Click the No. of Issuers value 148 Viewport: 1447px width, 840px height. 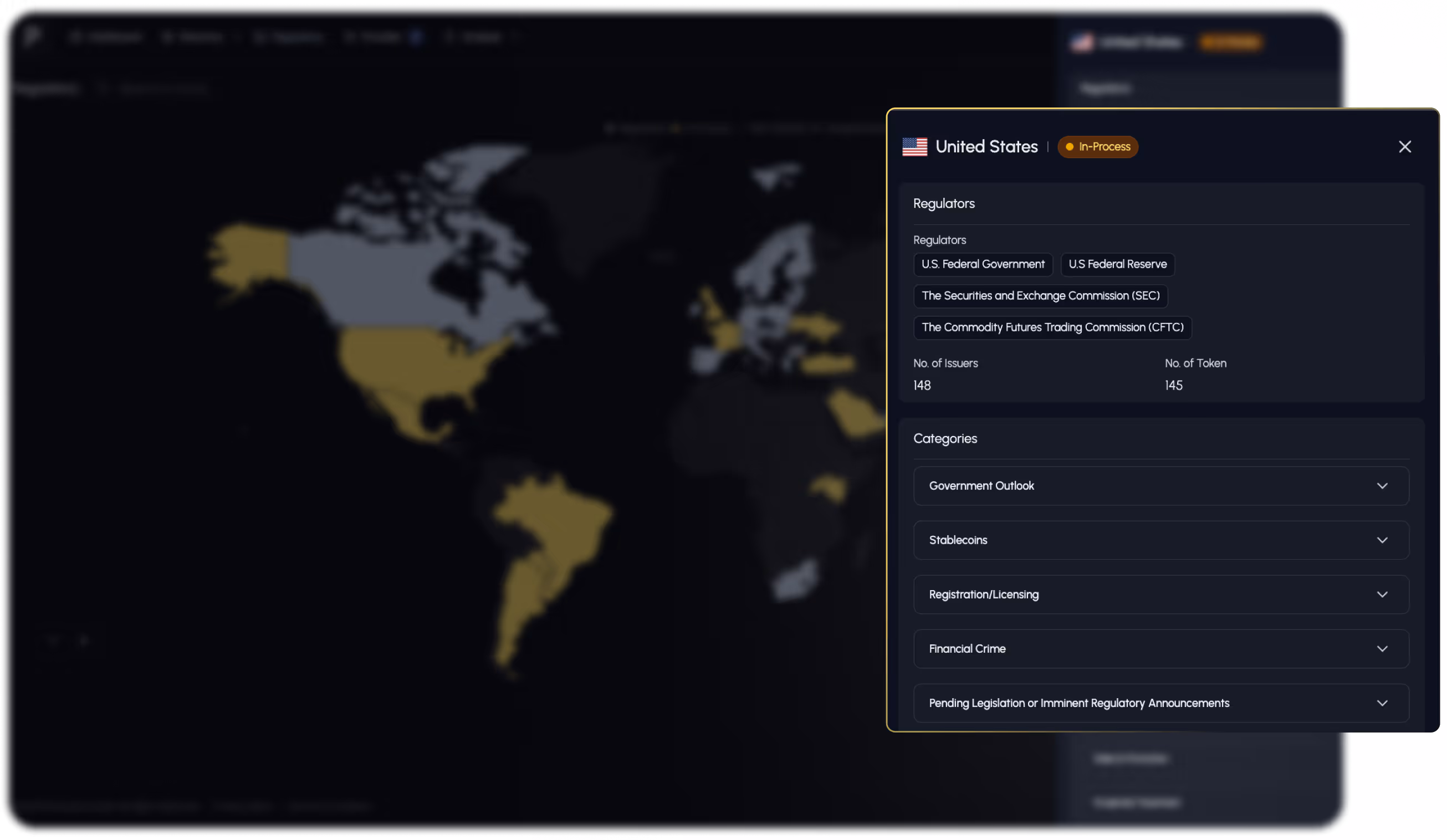click(922, 386)
